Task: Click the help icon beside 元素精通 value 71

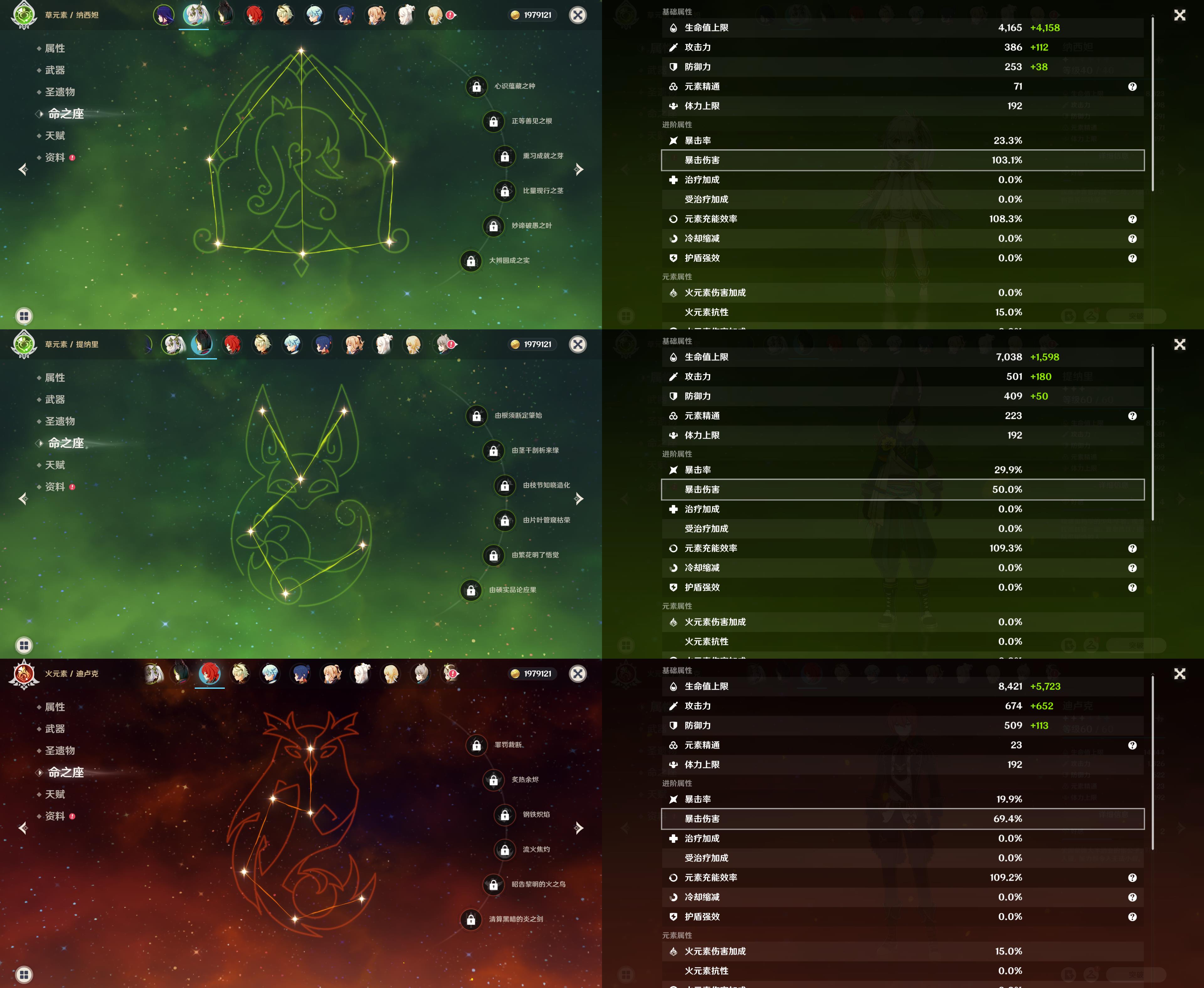Action: tap(1132, 87)
